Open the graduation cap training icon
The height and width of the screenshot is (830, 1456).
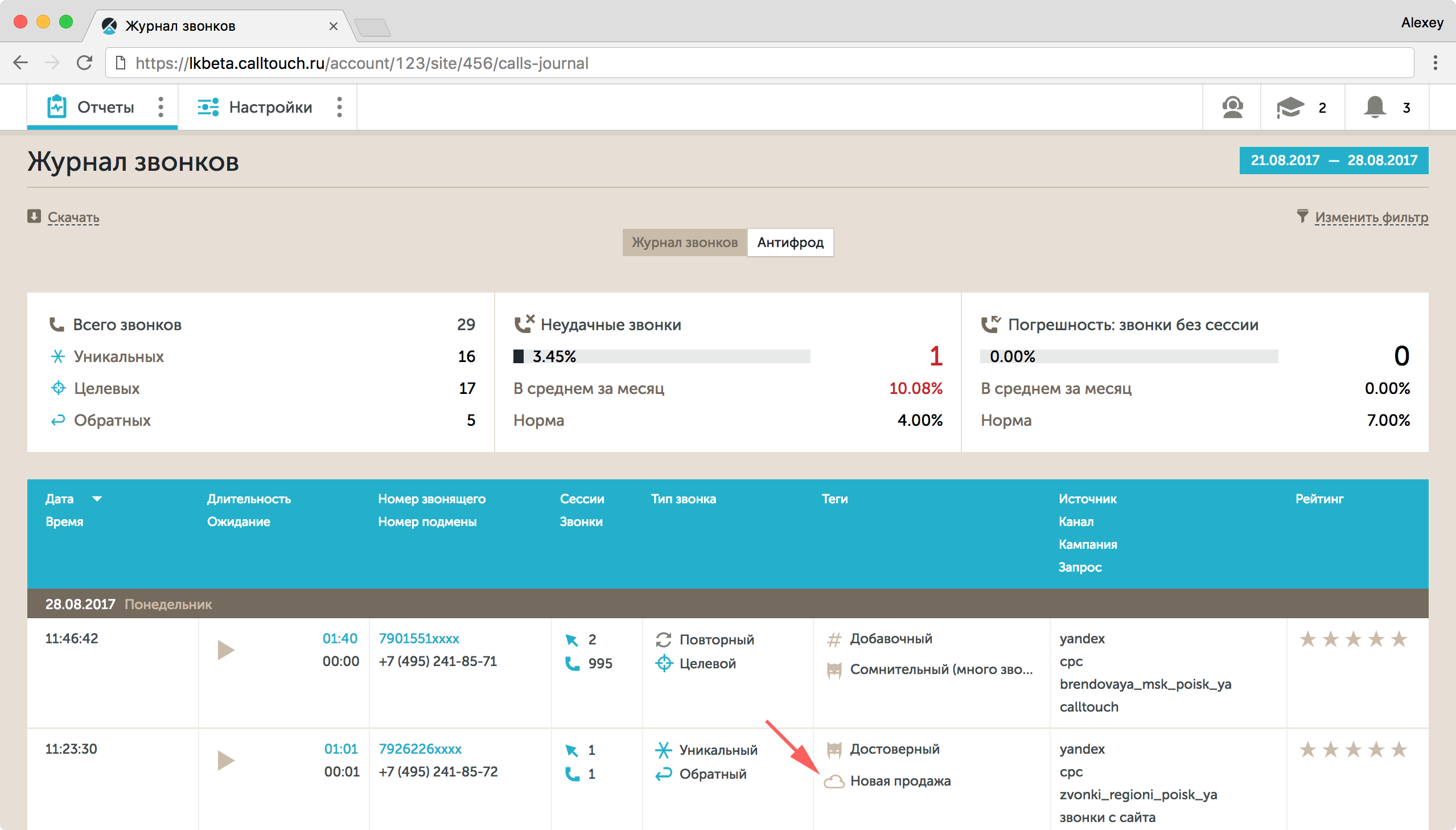(x=1290, y=107)
